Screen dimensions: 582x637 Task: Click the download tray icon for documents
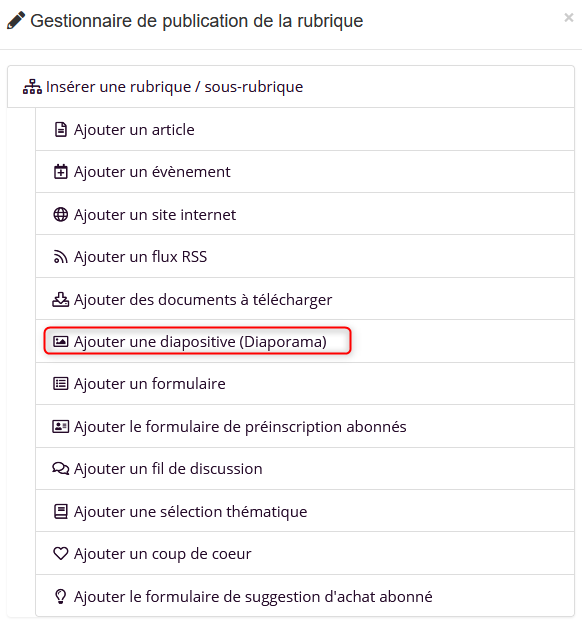click(61, 300)
